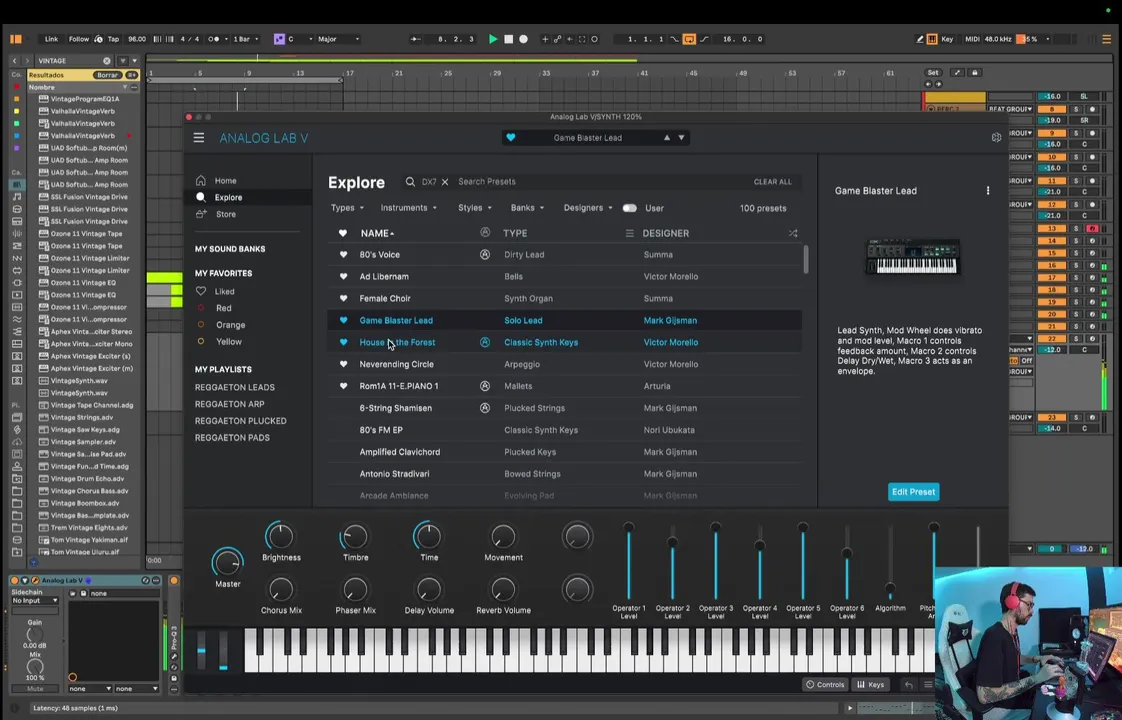Open the root note C dropdown
The width and height of the screenshot is (1122, 720).
300,39
